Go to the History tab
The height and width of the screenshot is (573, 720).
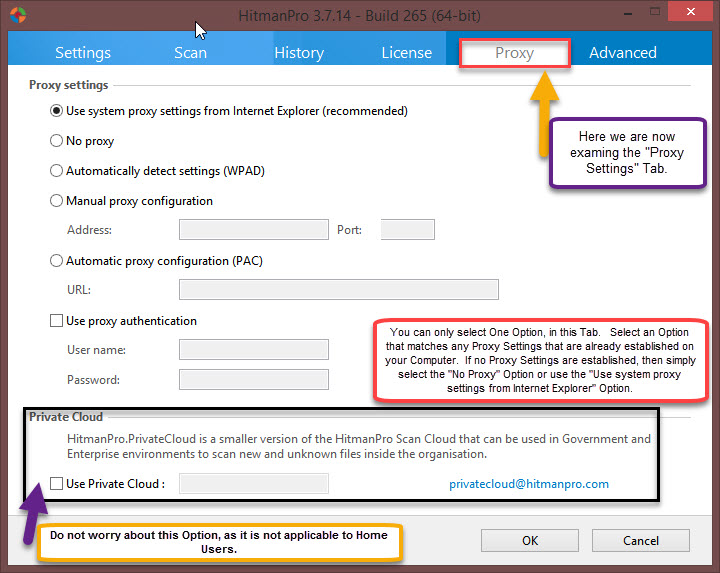[299, 52]
